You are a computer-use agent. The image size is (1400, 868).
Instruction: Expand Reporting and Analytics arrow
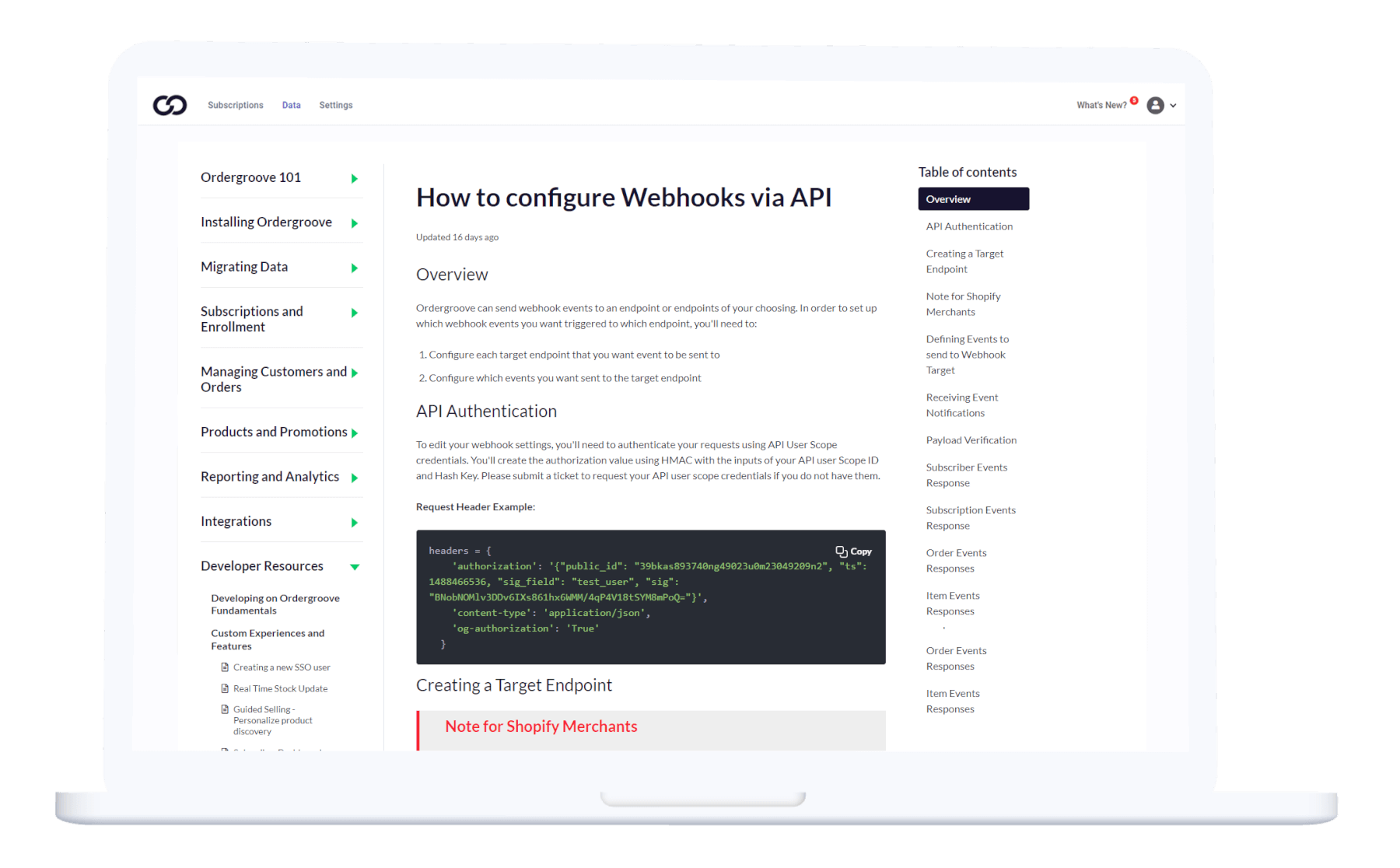355,478
